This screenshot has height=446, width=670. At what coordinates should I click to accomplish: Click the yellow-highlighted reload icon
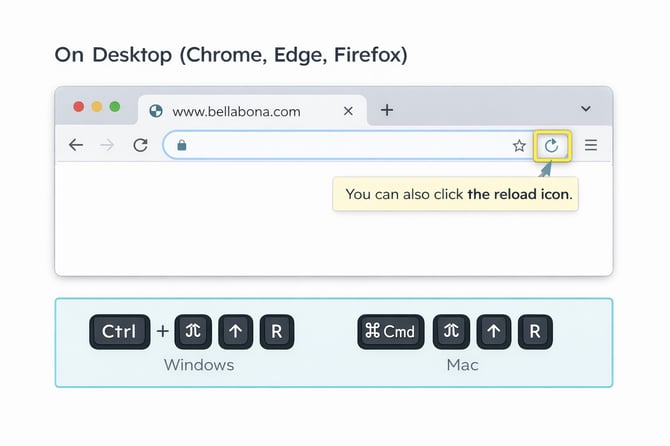coord(551,146)
